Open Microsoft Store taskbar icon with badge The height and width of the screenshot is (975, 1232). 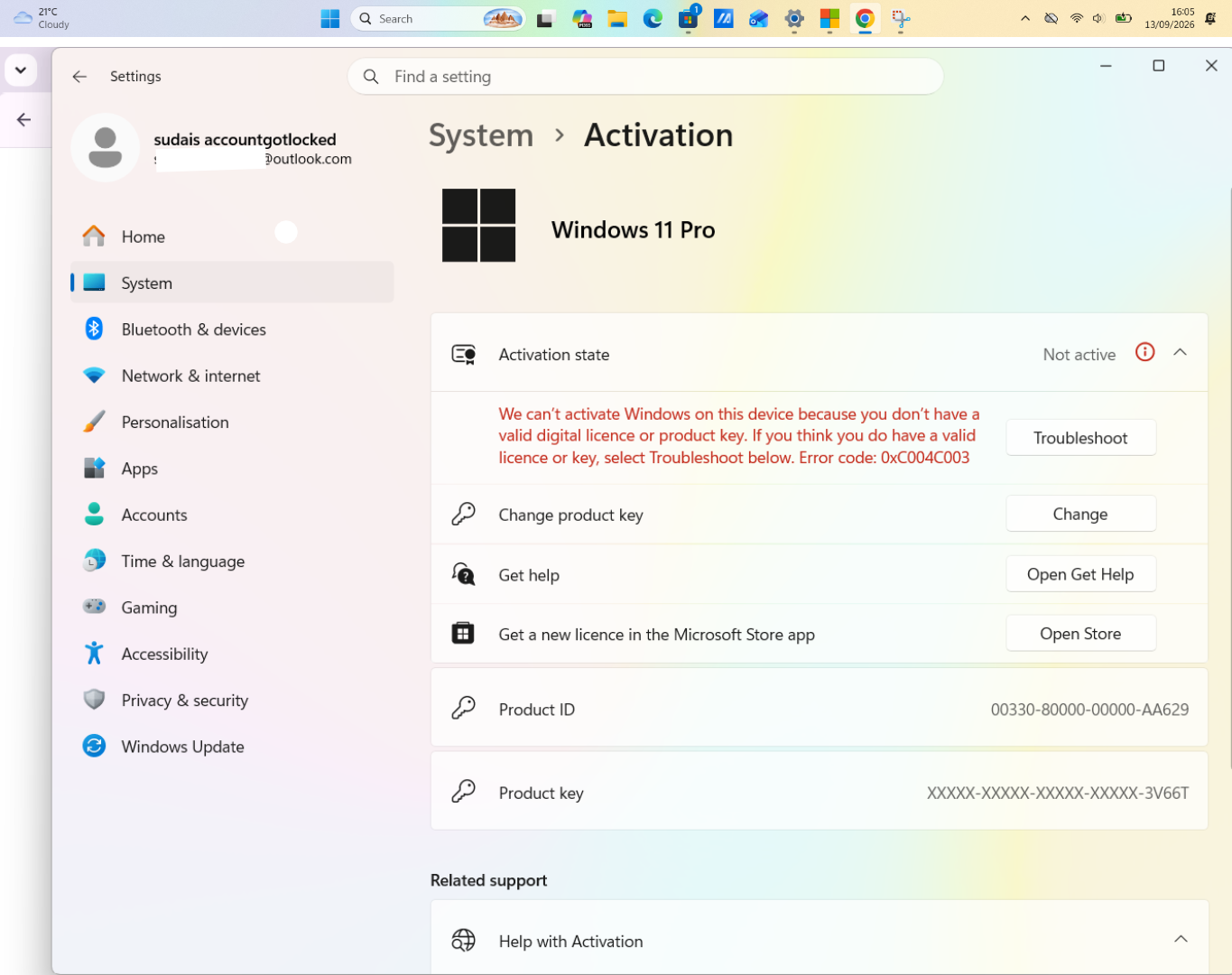pyautogui.click(x=689, y=19)
